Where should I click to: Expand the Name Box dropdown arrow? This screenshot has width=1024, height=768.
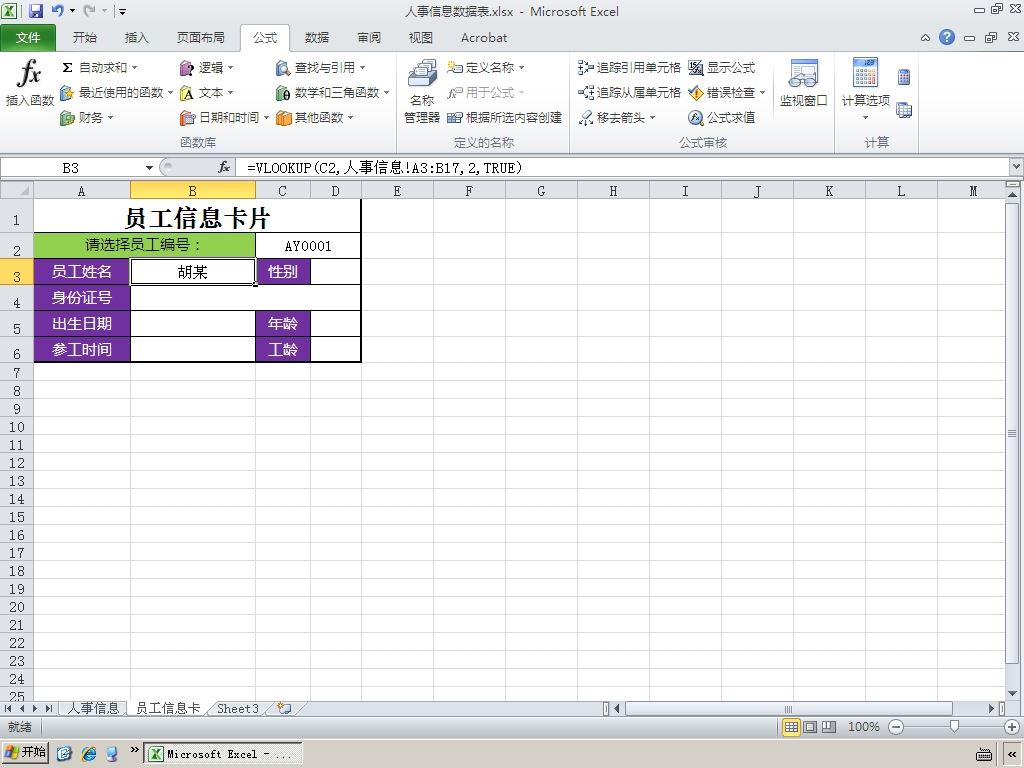pos(149,168)
